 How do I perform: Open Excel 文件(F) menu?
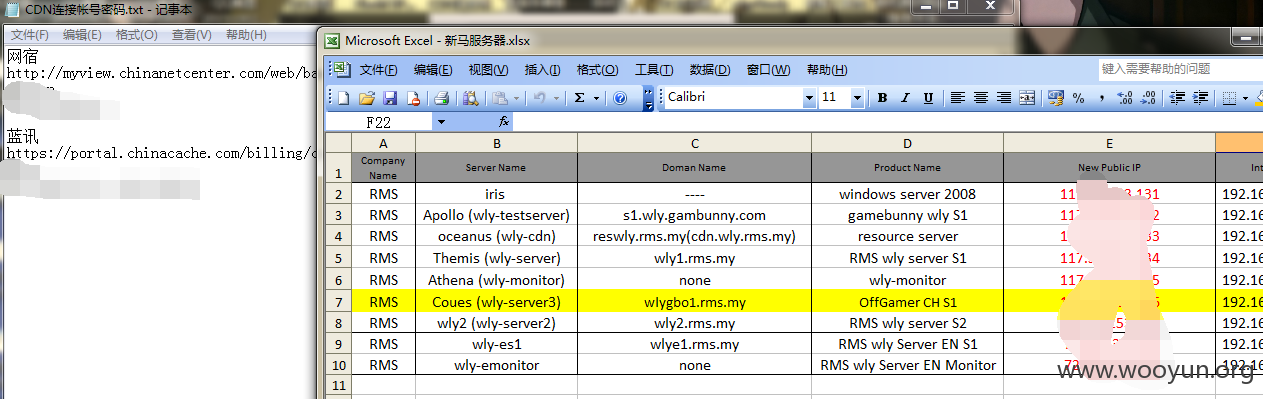tap(378, 70)
